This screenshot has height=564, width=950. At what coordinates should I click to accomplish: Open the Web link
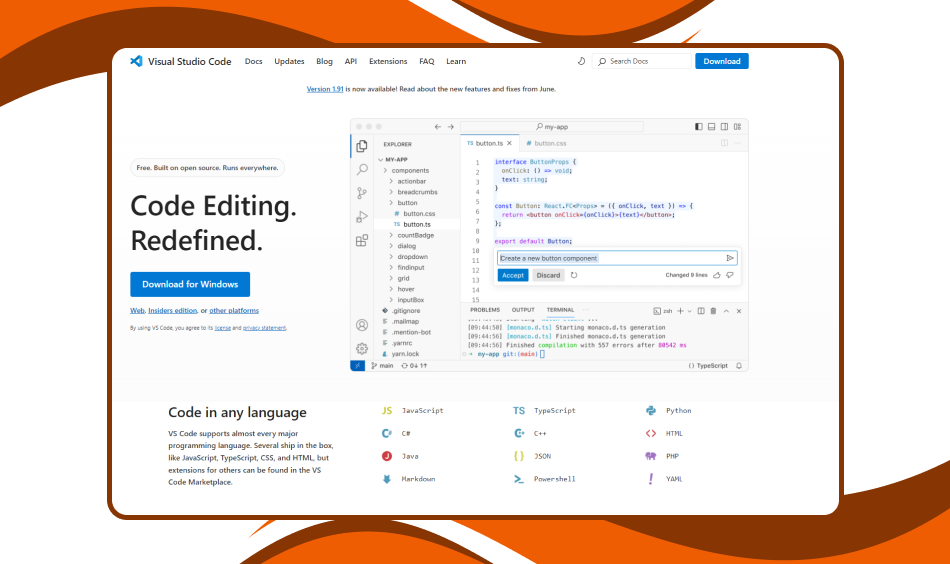[x=138, y=310]
